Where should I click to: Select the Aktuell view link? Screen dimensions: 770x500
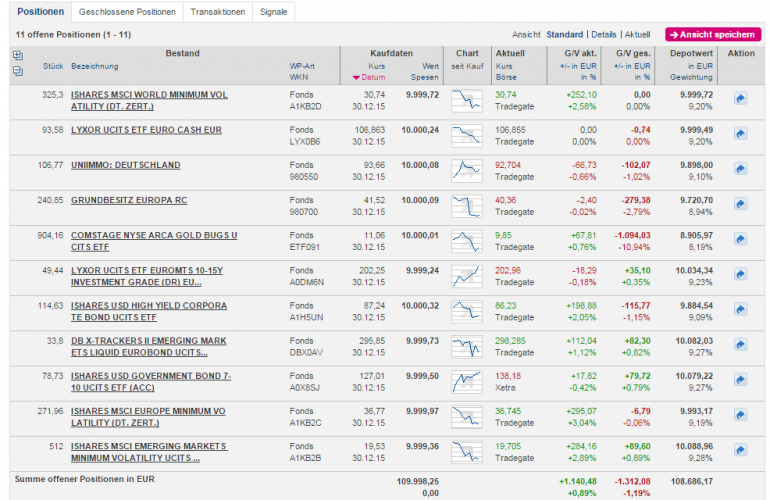638,34
